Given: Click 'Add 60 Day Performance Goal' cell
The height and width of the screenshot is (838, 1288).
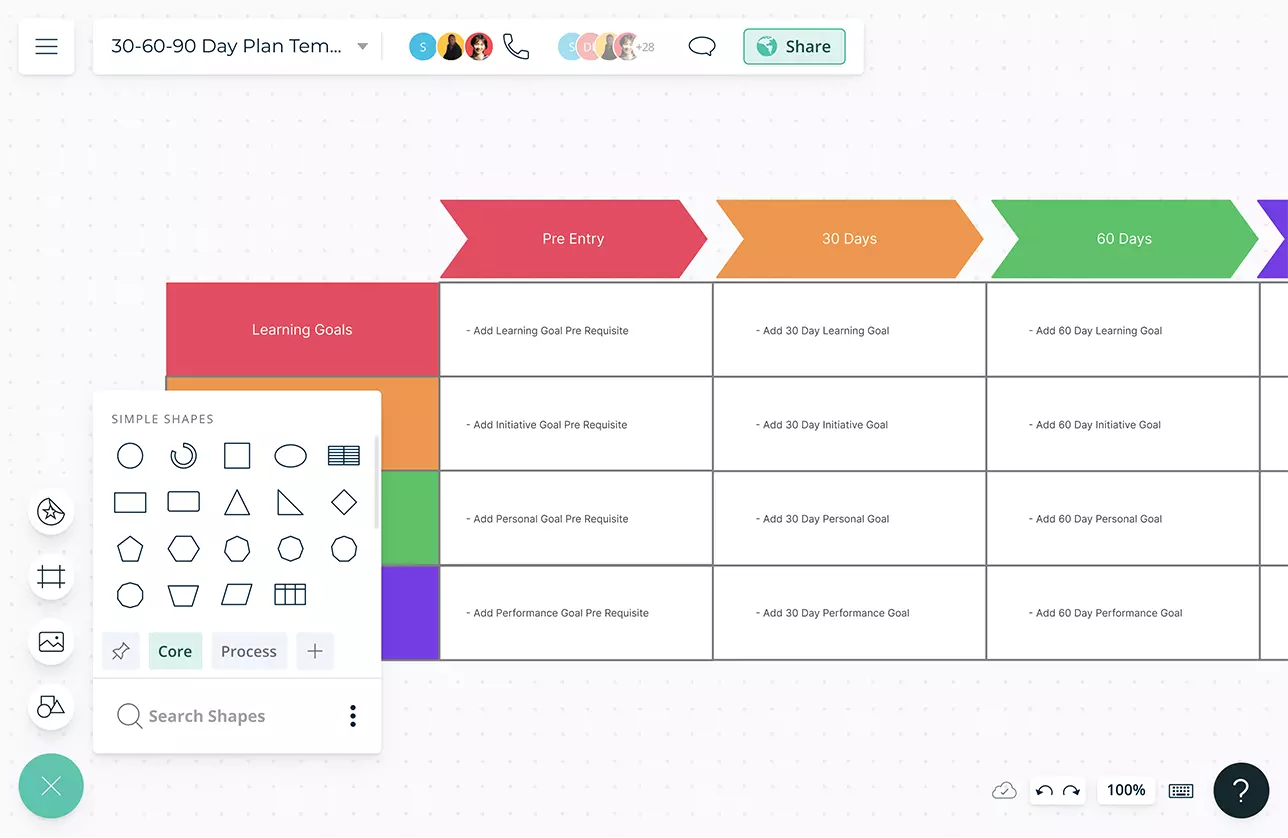Looking at the screenshot, I should (x=1123, y=613).
